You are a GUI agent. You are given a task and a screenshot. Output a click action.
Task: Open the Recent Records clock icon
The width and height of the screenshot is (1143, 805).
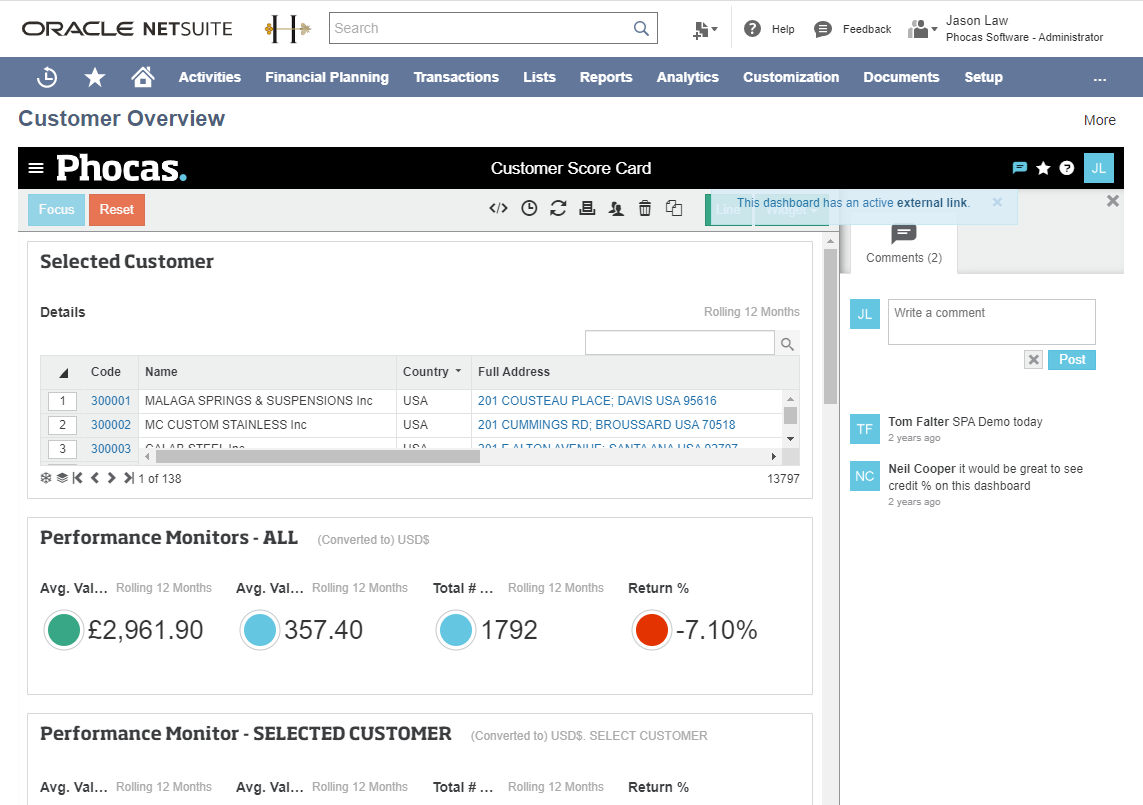click(47, 77)
